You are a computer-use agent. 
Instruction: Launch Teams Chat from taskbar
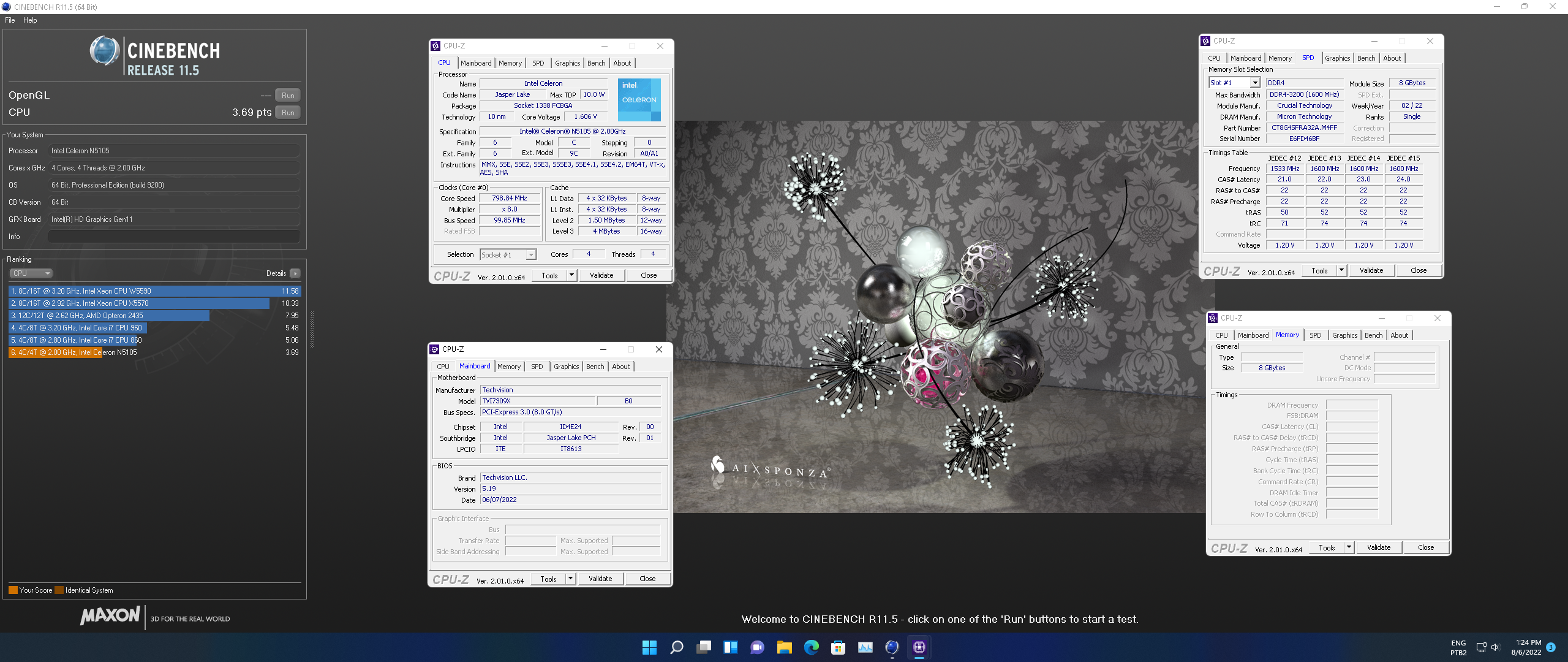coord(757,647)
